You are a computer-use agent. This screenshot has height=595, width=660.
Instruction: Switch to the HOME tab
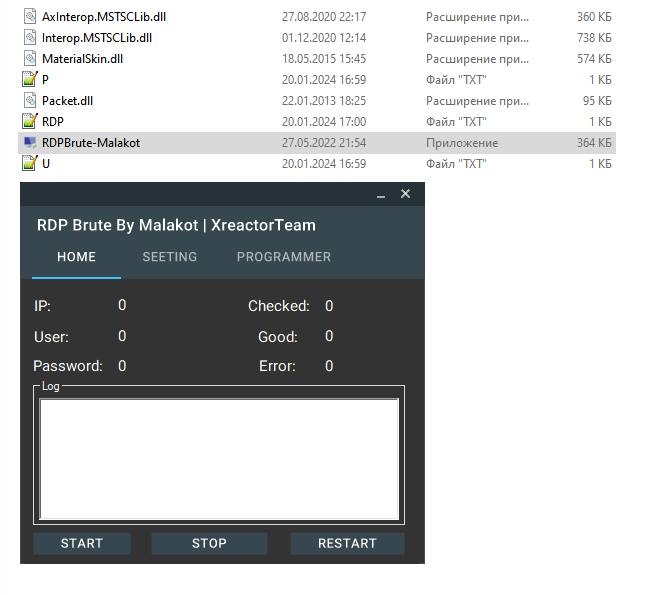point(77,257)
